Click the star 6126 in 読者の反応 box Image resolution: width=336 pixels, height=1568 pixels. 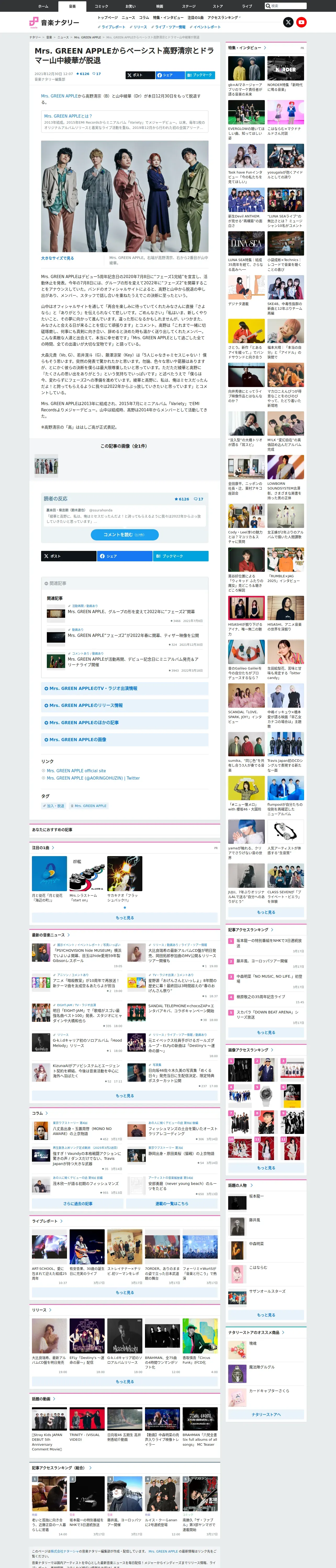pos(182,499)
